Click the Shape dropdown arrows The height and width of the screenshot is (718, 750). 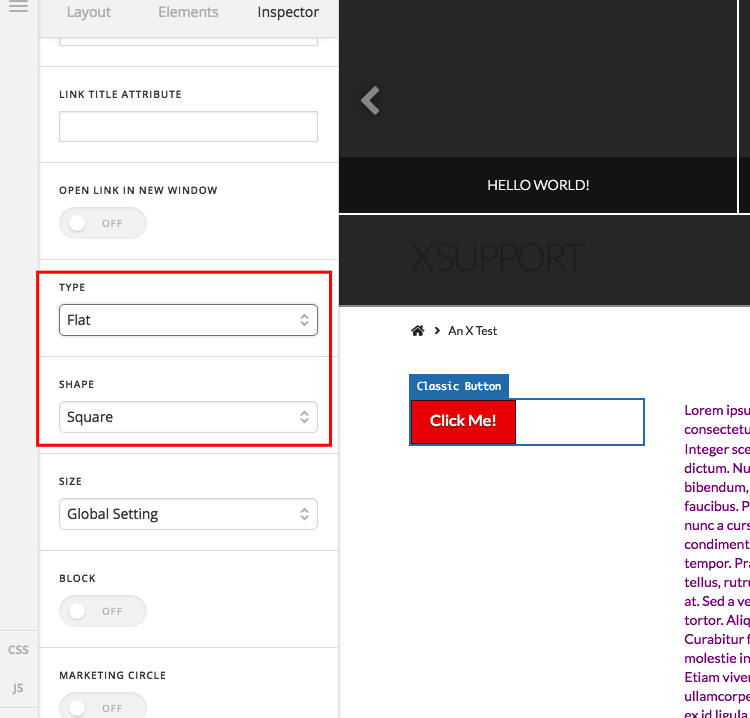click(x=304, y=417)
